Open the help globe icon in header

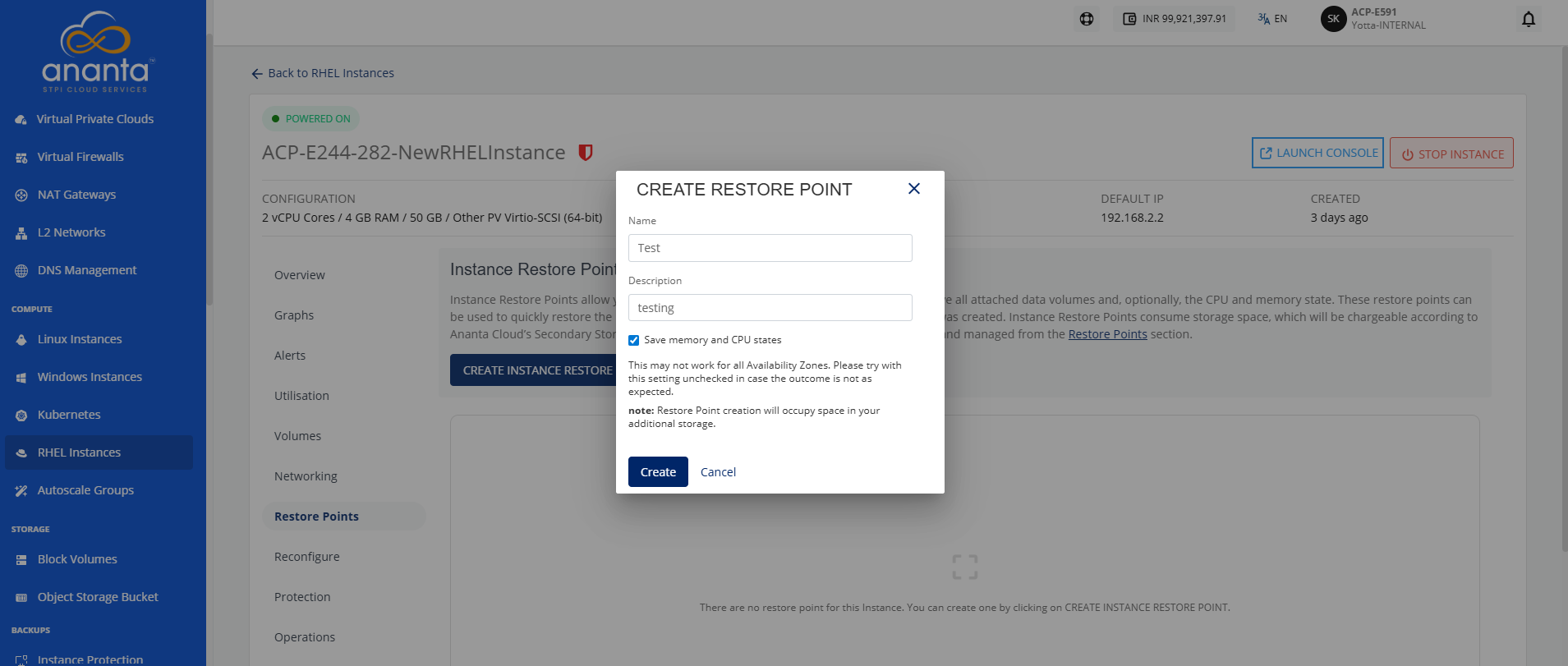(1087, 19)
